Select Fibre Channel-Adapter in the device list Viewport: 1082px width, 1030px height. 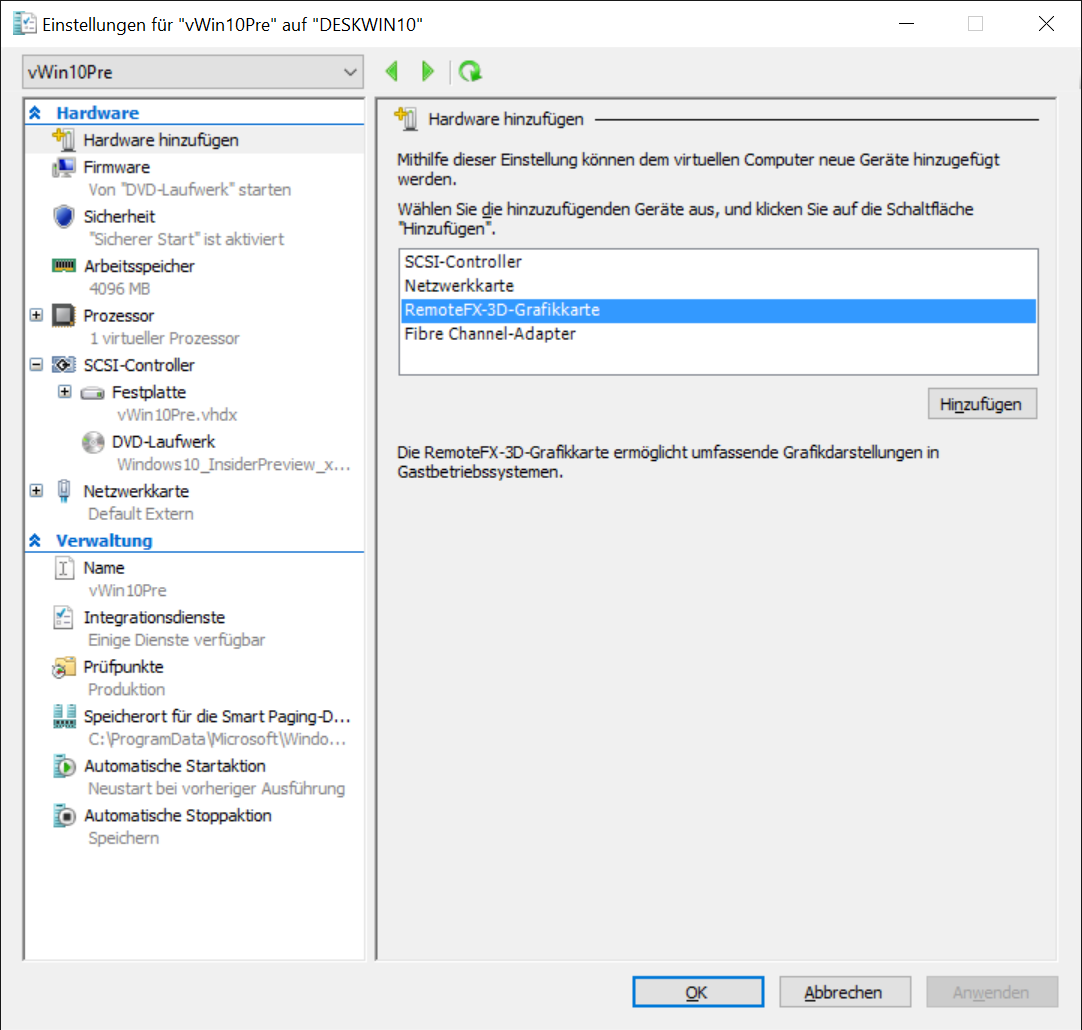click(x=718, y=334)
